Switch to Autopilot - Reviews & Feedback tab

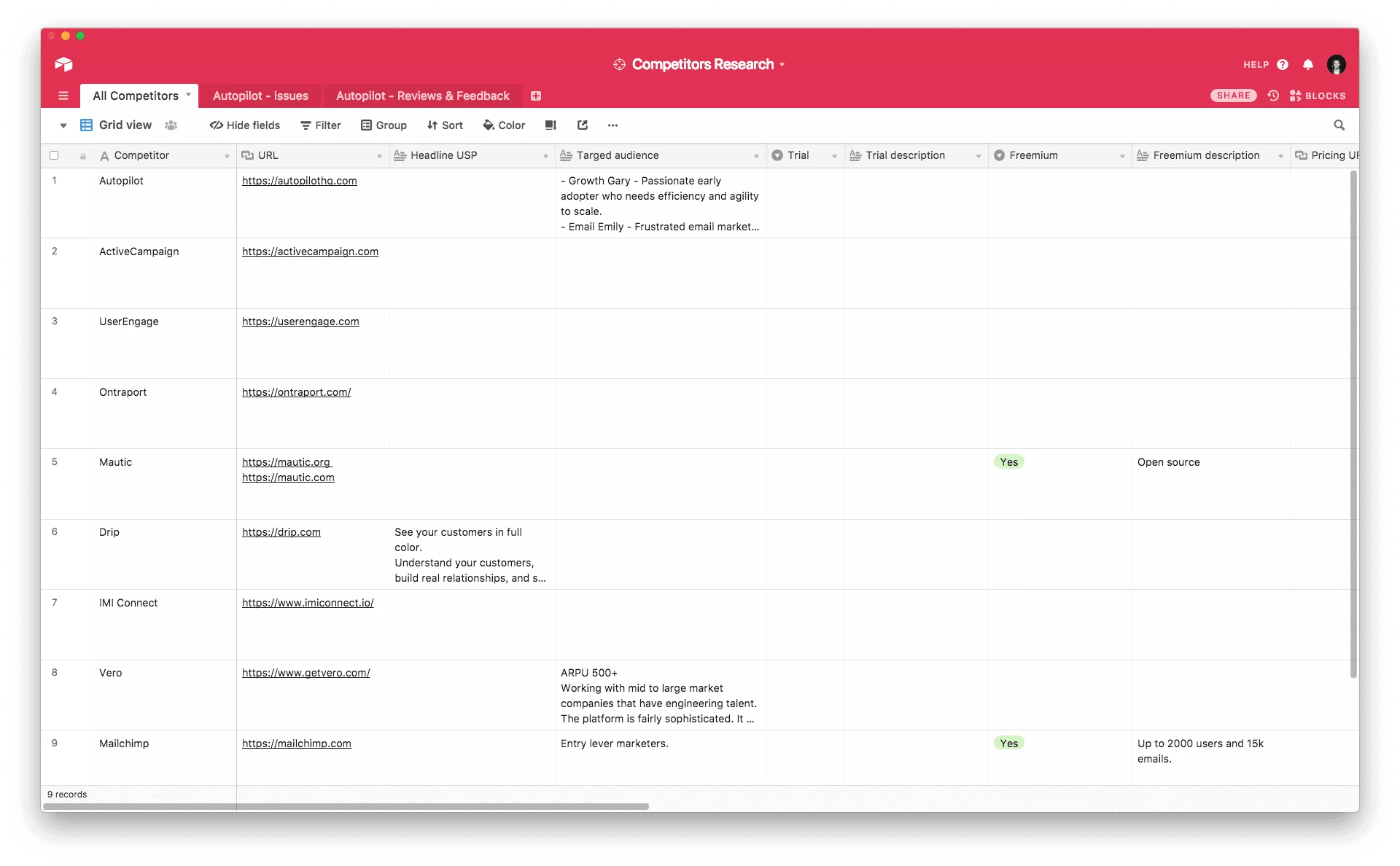pyautogui.click(x=423, y=95)
